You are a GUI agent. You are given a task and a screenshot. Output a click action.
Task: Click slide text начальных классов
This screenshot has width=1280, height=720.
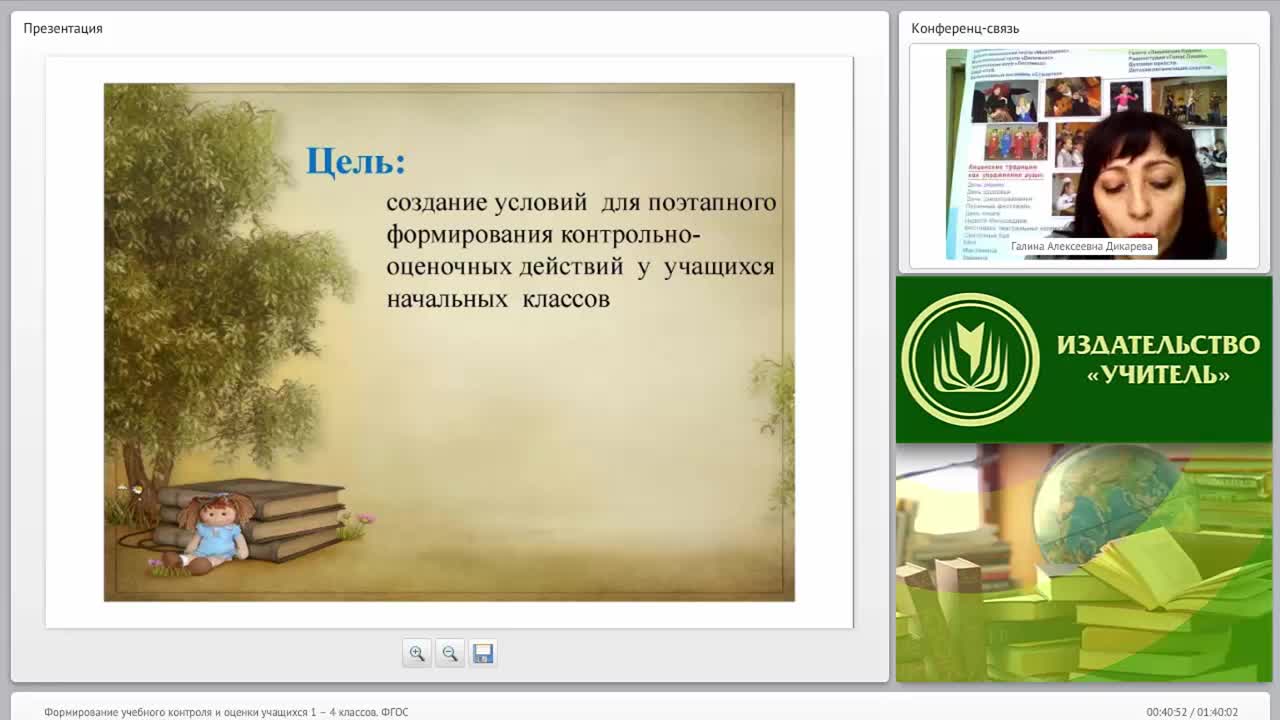click(498, 299)
